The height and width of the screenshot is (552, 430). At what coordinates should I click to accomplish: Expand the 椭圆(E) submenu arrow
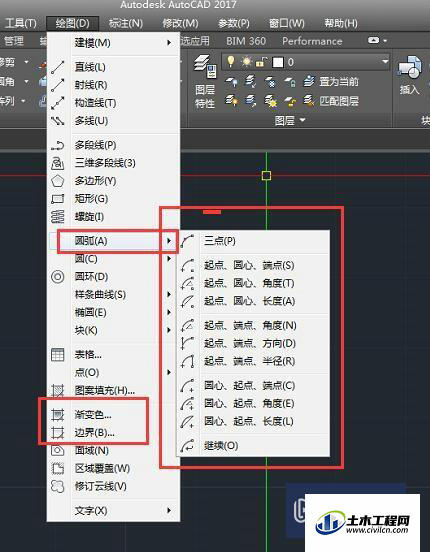click(x=169, y=312)
